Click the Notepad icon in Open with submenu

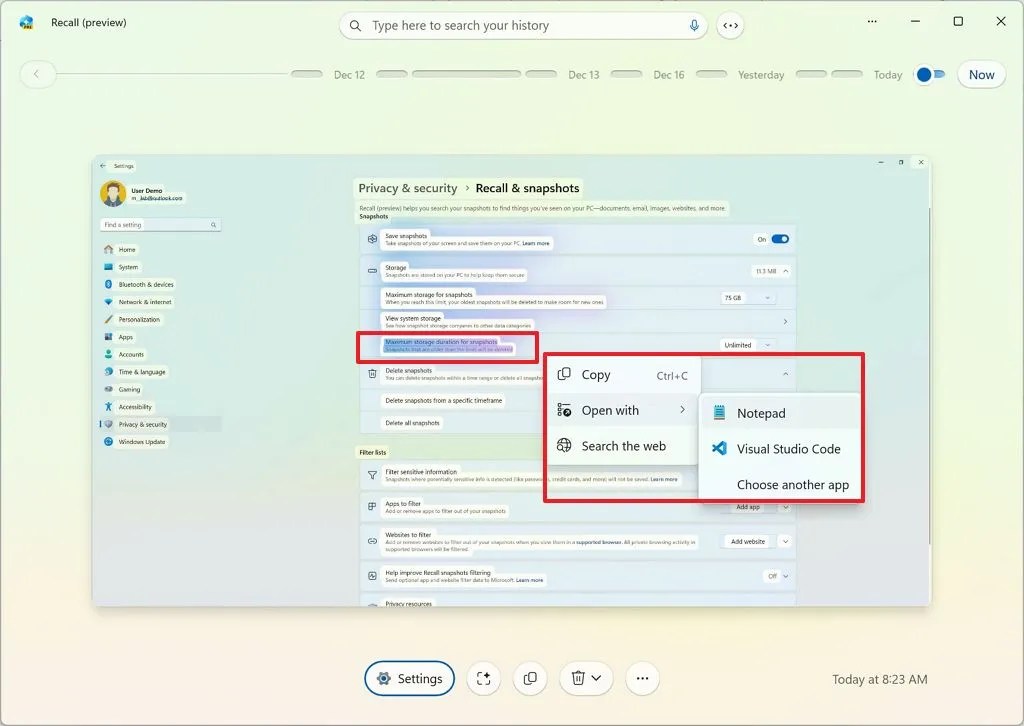(x=720, y=412)
